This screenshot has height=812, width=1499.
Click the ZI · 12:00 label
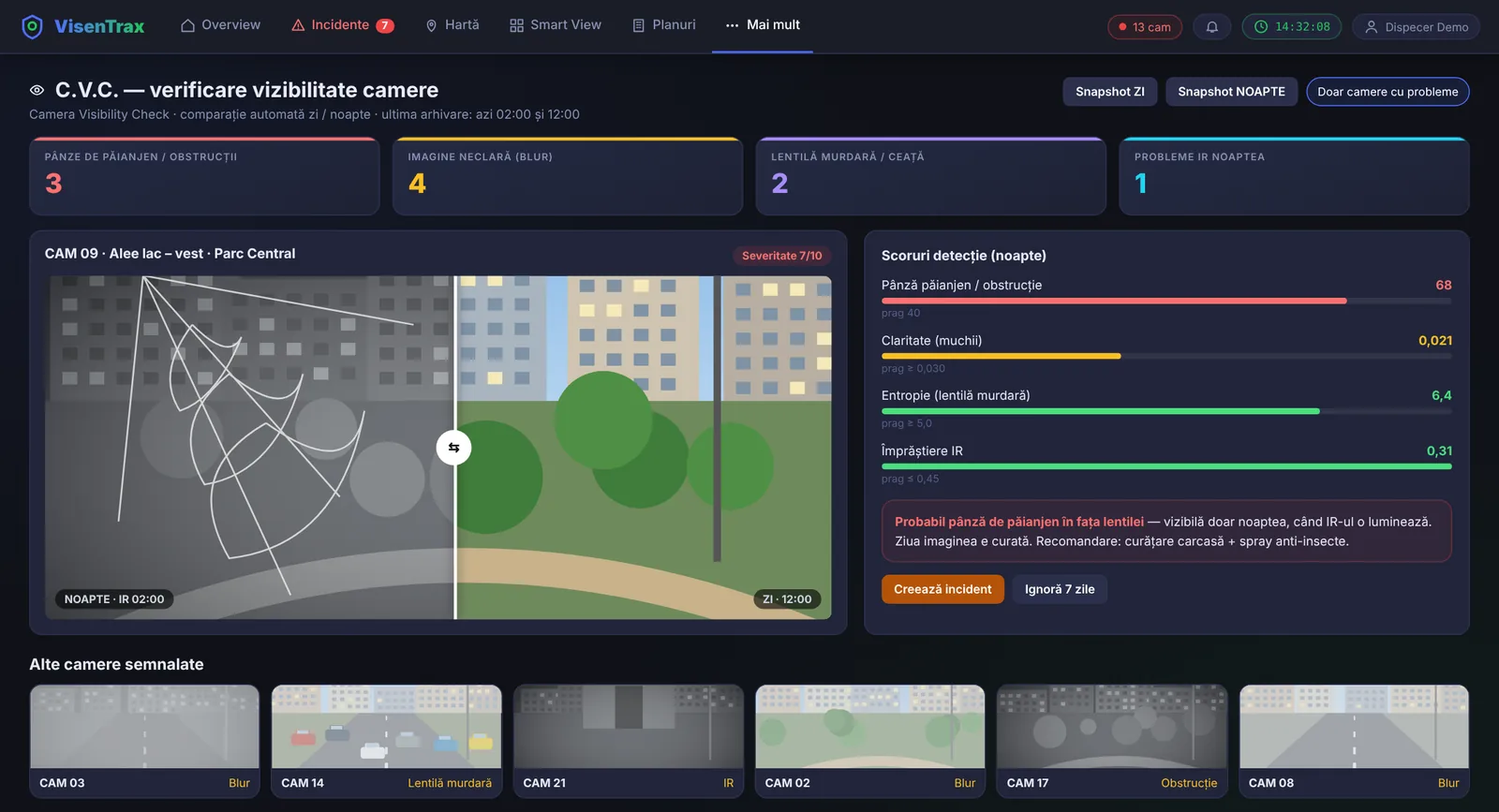pyautogui.click(x=787, y=599)
